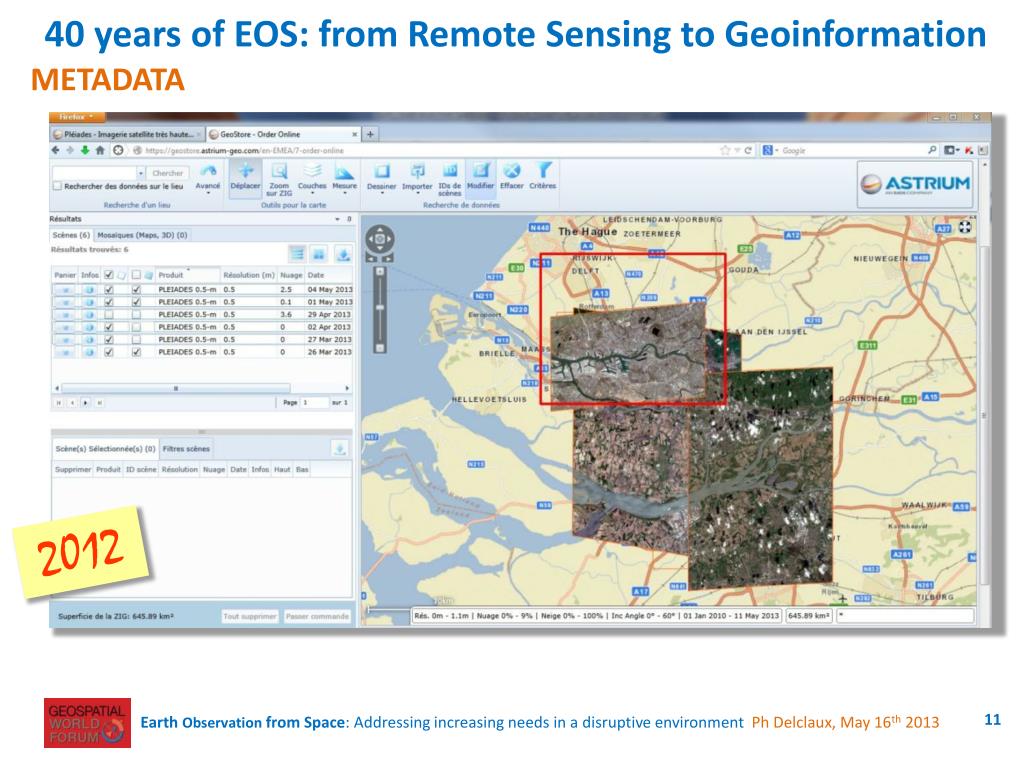Click the browser reload icon

tap(748, 150)
